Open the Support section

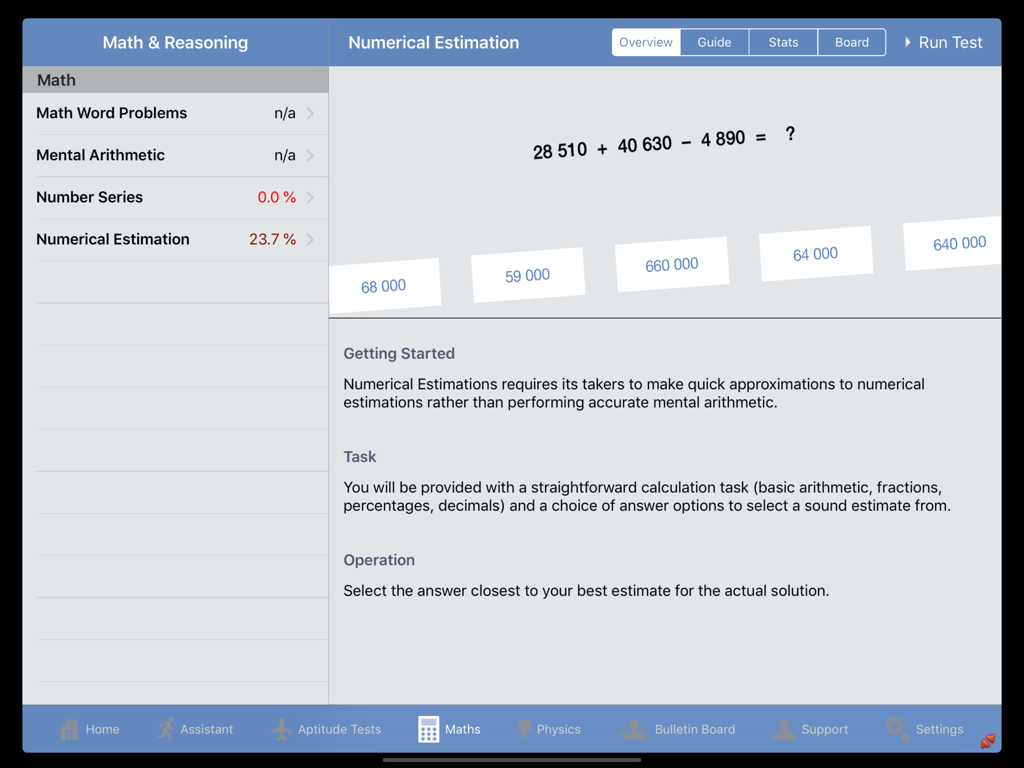(x=811, y=729)
